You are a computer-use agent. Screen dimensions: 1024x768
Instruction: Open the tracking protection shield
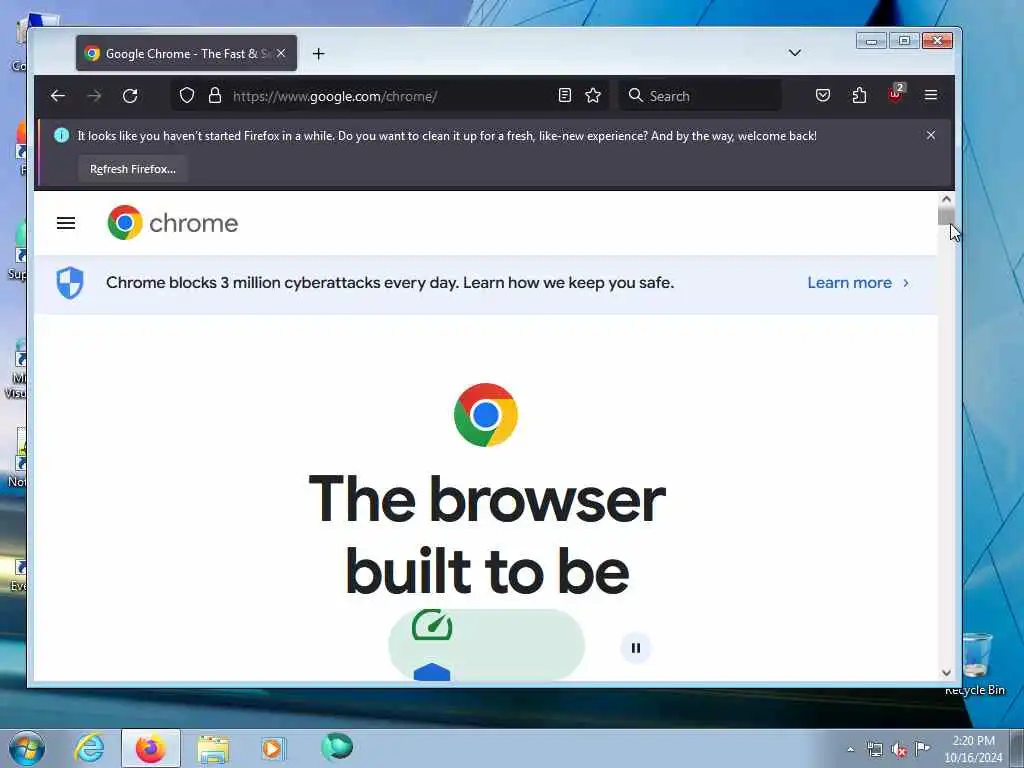coord(187,95)
